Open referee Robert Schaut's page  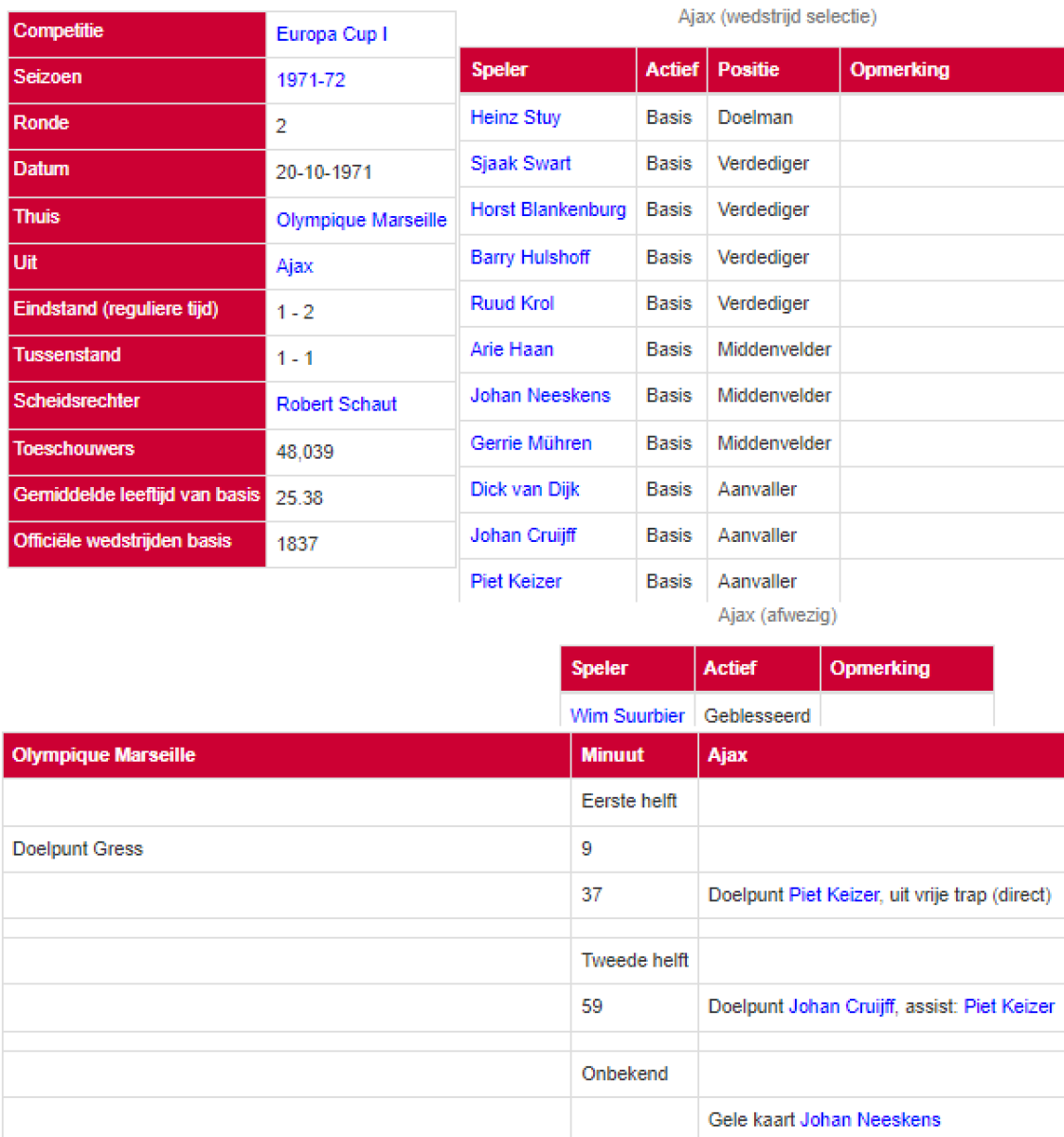(x=336, y=405)
